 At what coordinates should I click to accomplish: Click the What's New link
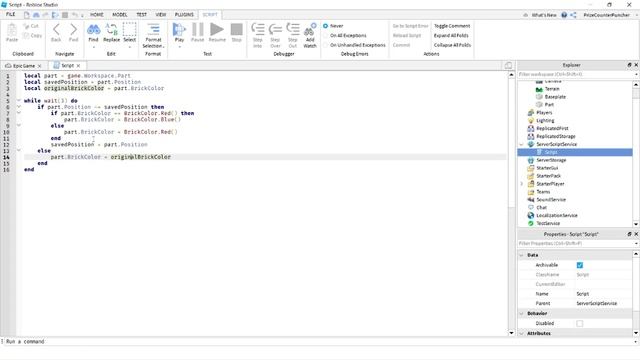point(544,15)
